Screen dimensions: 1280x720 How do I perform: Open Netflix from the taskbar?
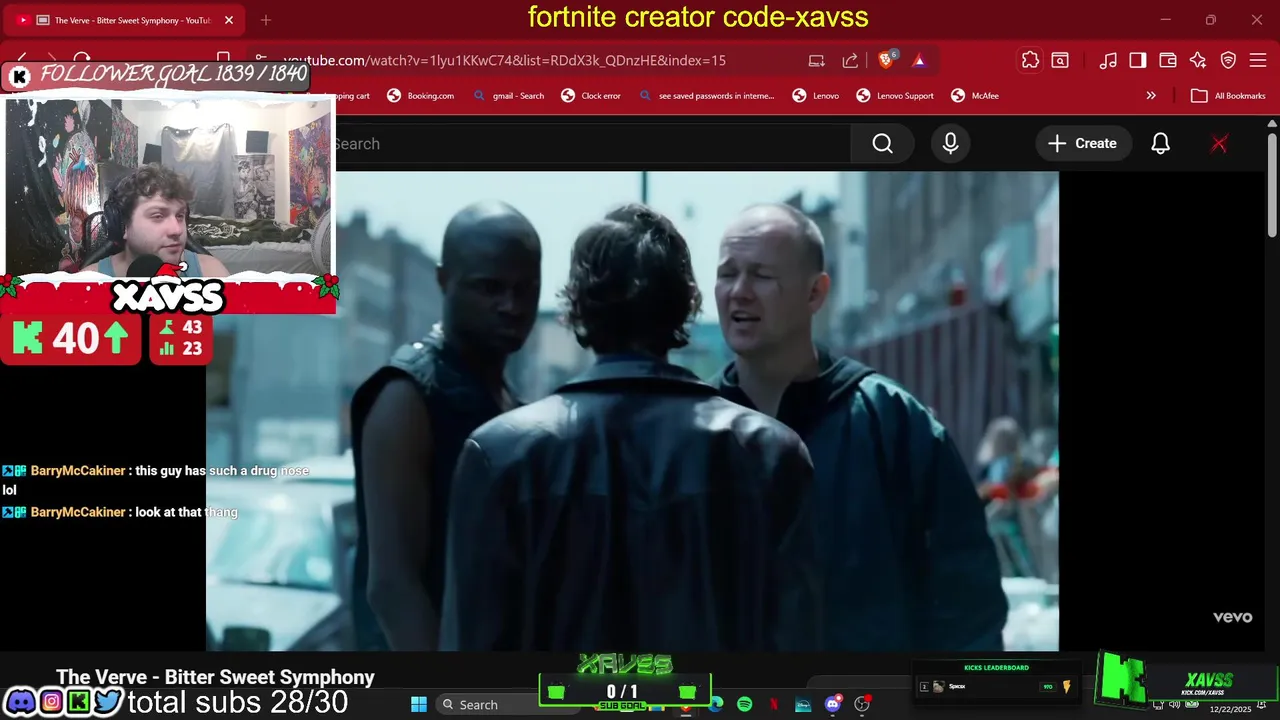[x=773, y=704]
